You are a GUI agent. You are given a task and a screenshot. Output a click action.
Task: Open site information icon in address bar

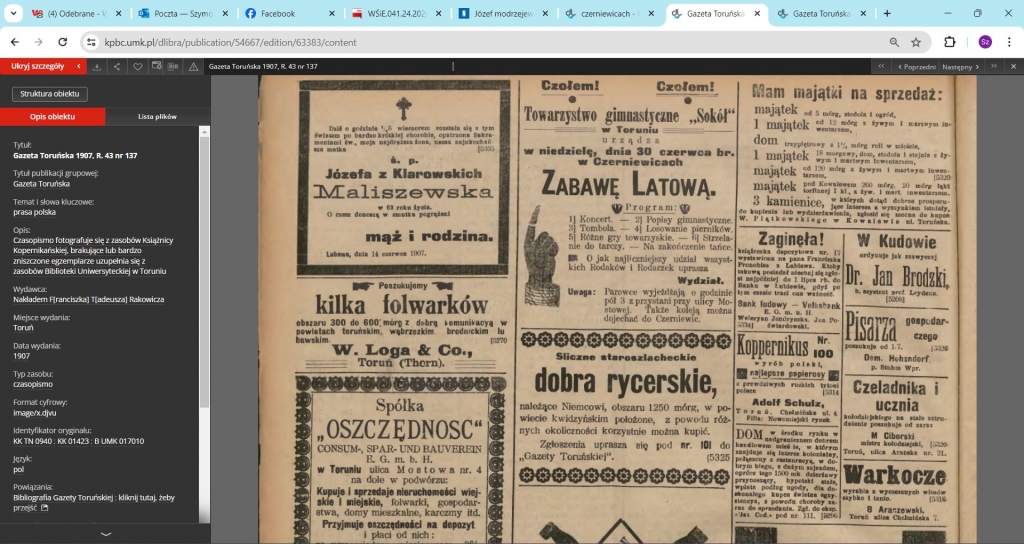[x=91, y=42]
